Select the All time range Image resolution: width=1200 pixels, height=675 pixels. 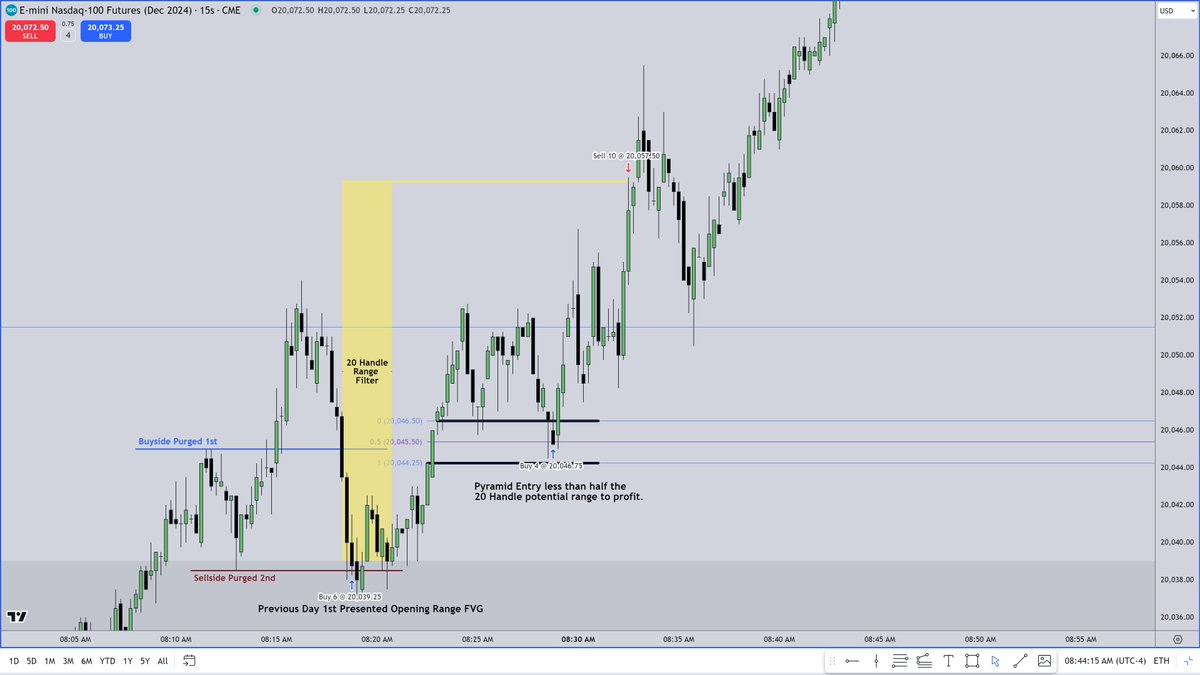coord(163,661)
